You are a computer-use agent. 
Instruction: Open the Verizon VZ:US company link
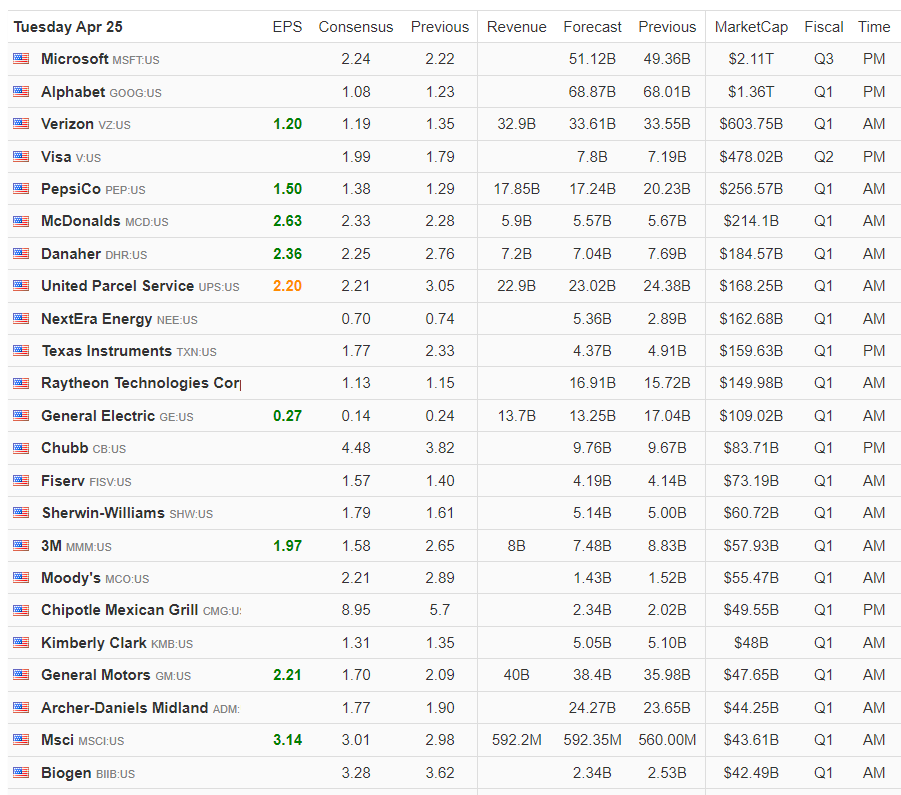[86, 124]
